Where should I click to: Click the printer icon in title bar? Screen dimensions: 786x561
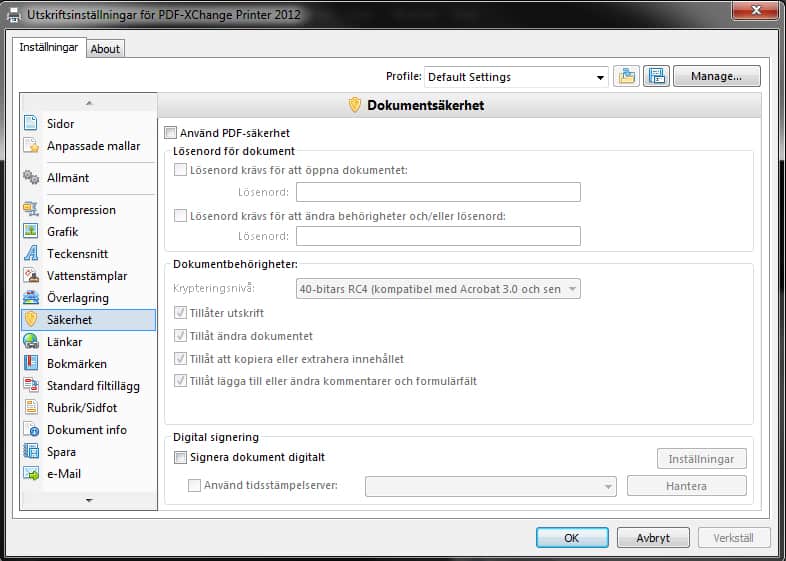(14, 15)
